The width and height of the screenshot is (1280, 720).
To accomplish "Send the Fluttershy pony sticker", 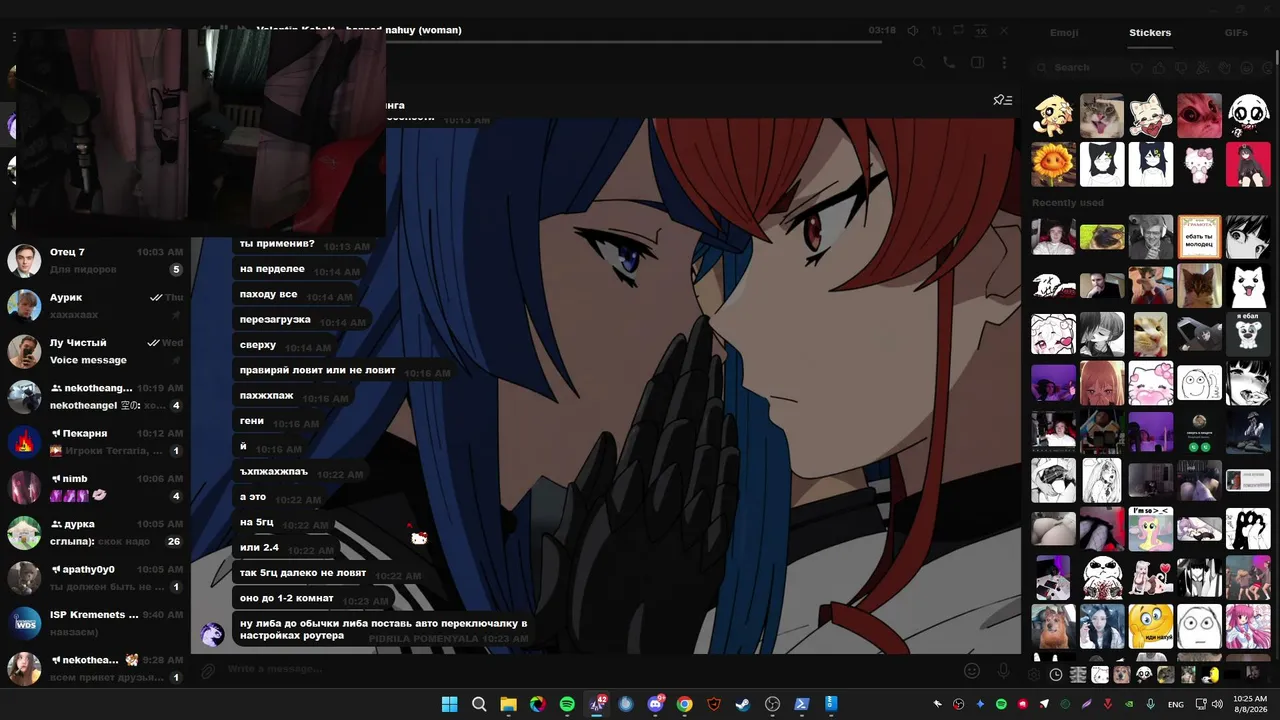I will 1150,528.
